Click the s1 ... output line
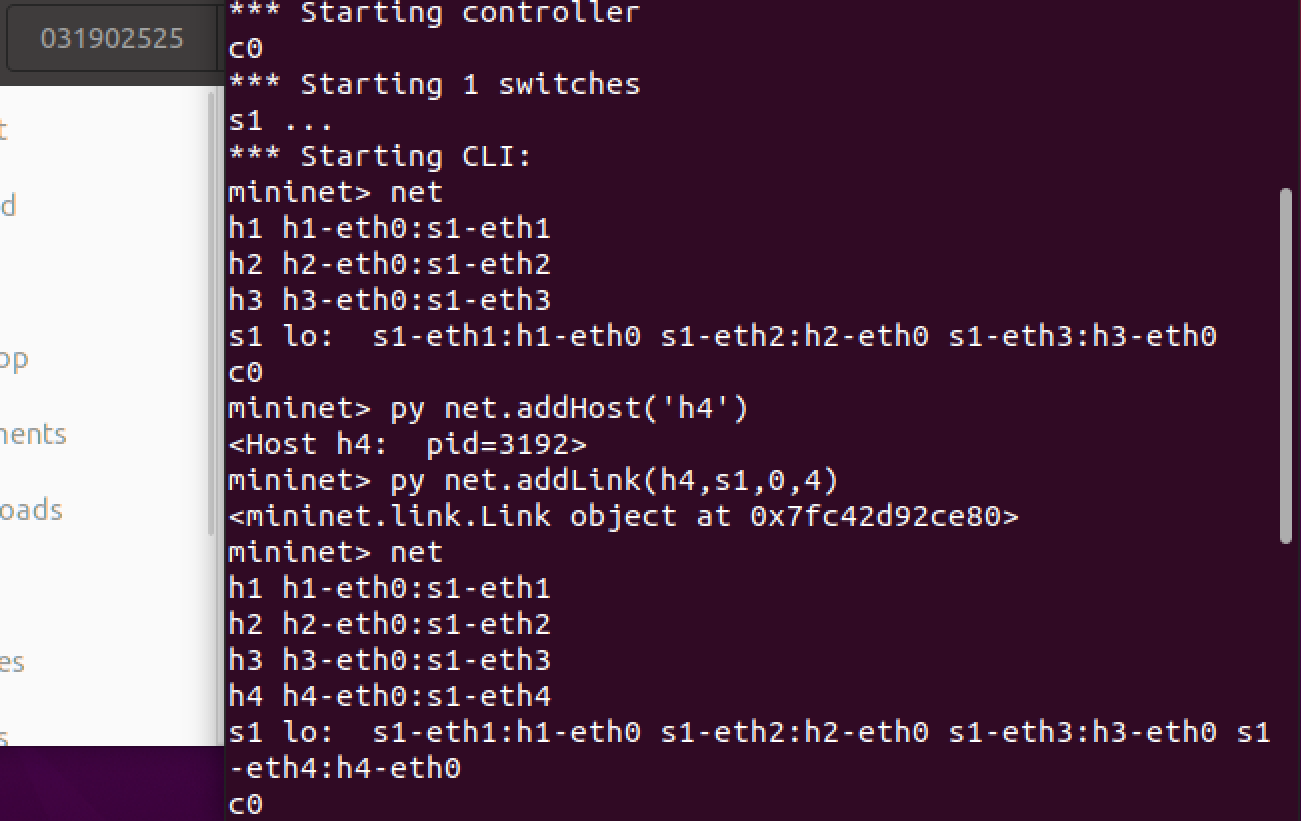1301x821 pixels. point(281,121)
